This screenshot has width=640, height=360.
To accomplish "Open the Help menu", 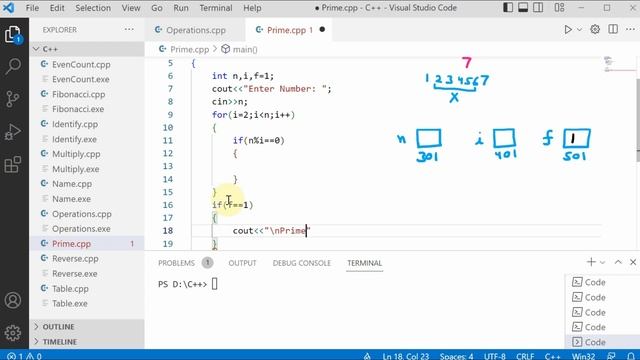I will point(252,8).
